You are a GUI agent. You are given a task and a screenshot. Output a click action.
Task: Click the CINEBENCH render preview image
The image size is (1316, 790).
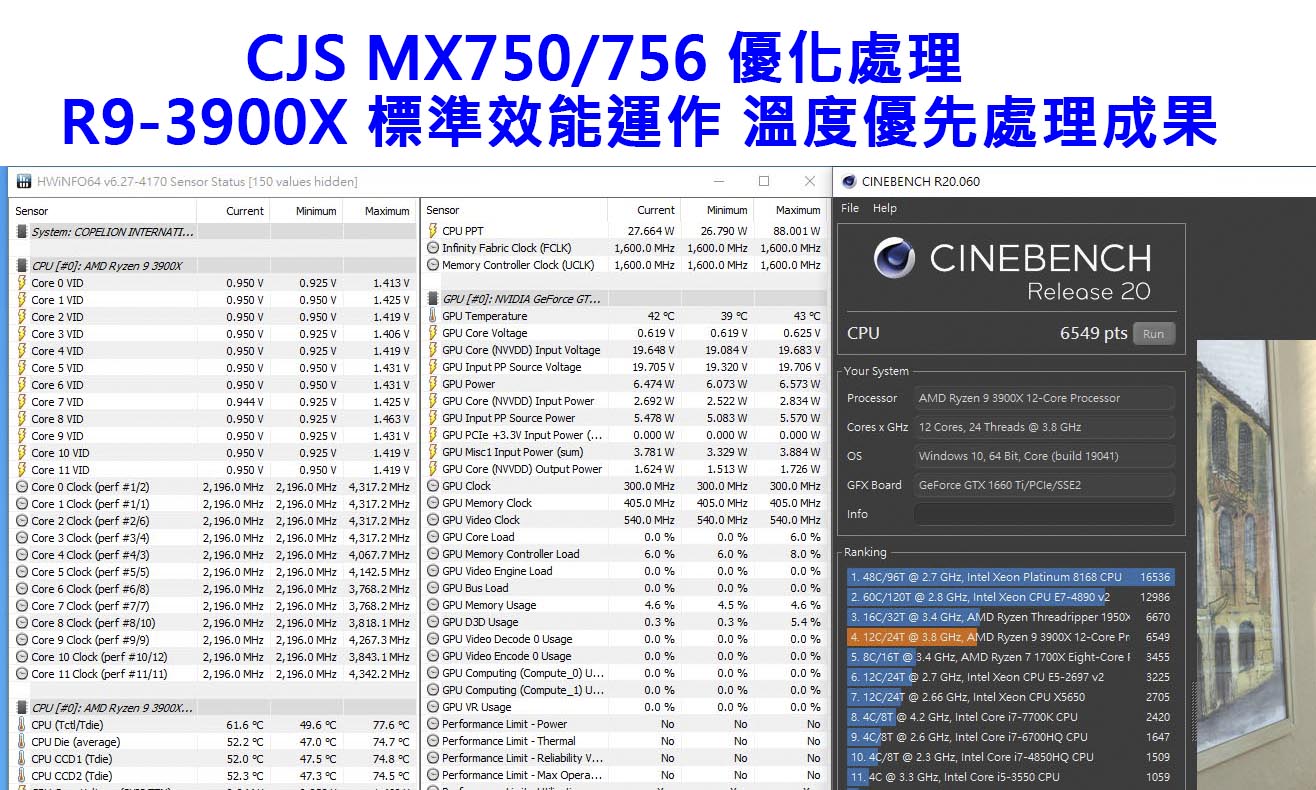click(1256, 565)
